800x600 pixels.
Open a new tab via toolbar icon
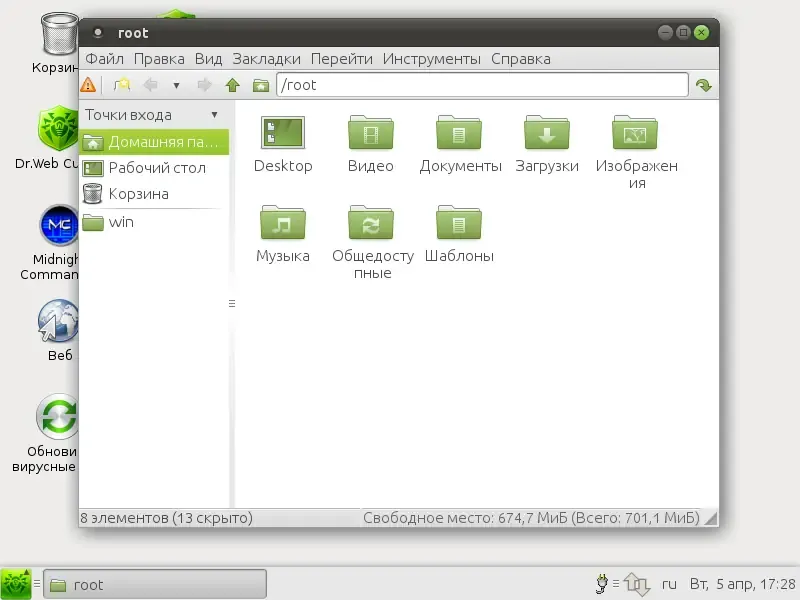[x=121, y=85]
